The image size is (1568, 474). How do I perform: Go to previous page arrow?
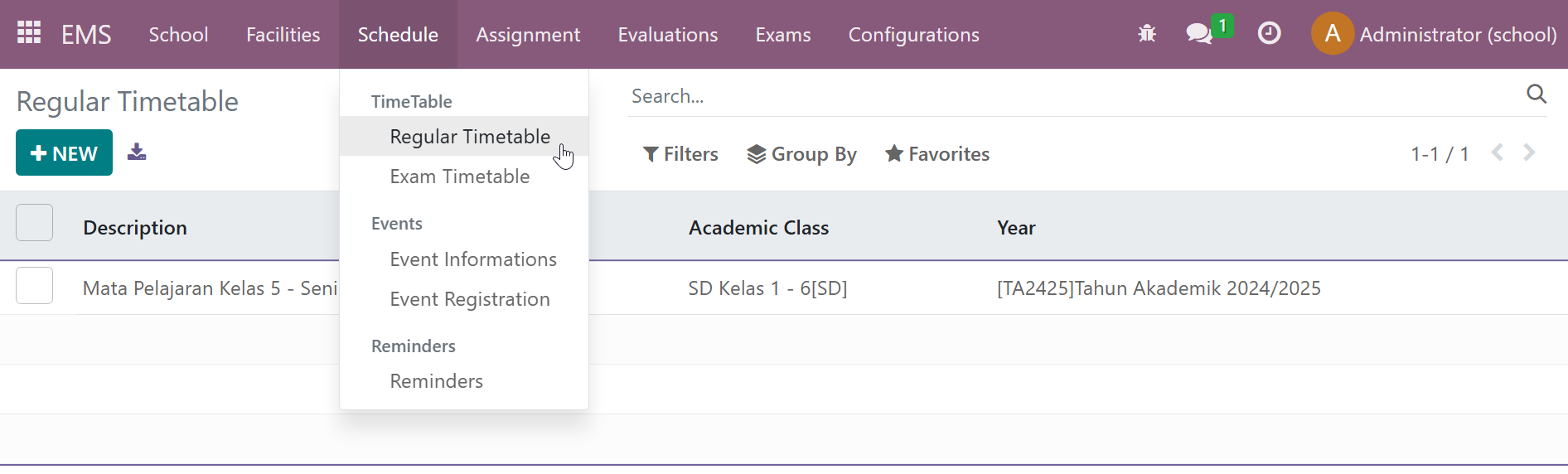point(1497,153)
